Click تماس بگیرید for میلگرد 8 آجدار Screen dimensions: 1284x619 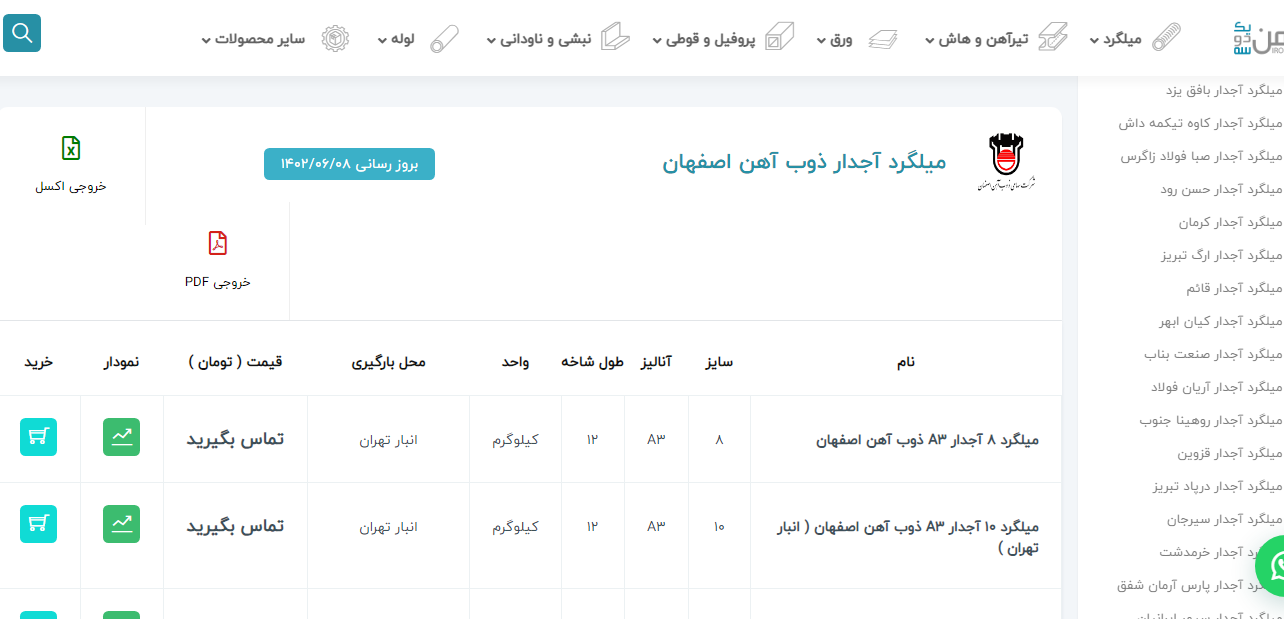(x=235, y=439)
